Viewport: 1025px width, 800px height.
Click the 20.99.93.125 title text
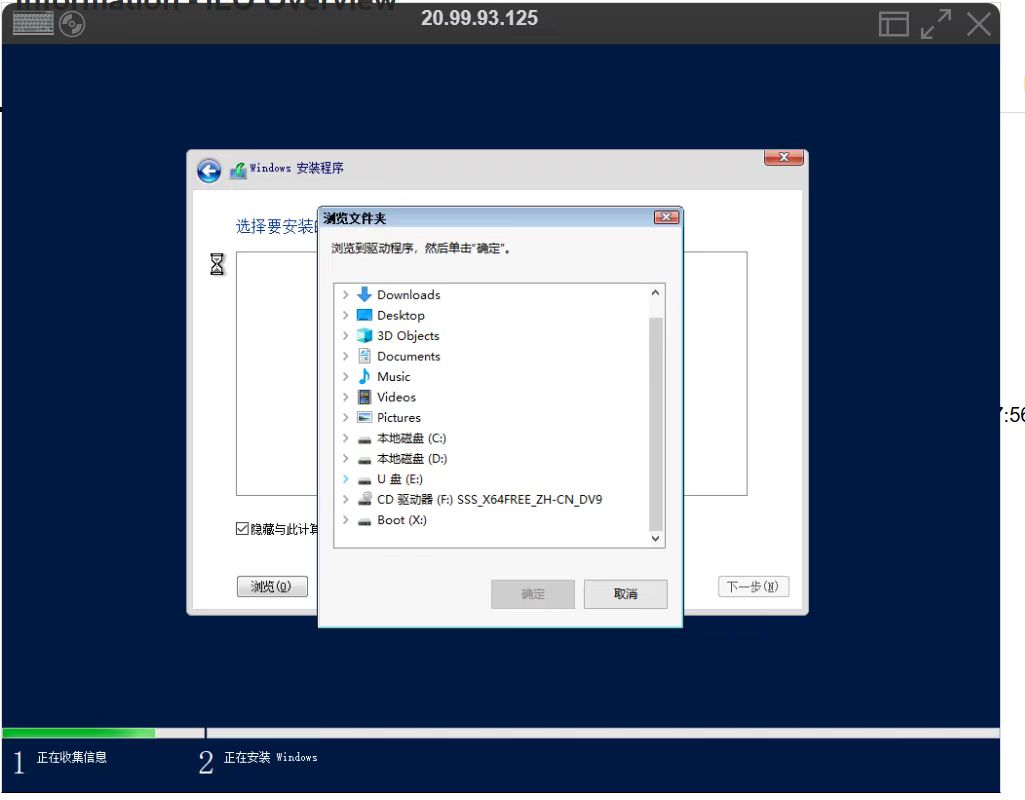[x=479, y=18]
